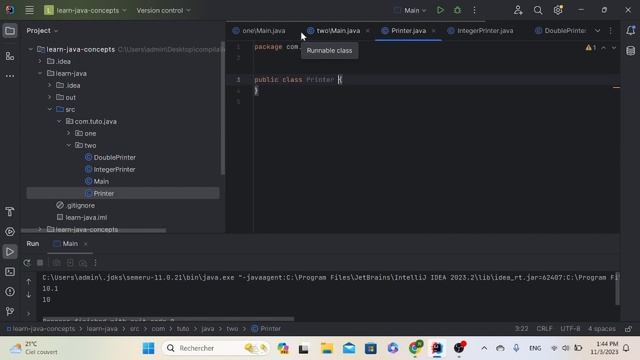Collapse the com.tuto.java package
Image resolution: width=640 pixels, height=360 pixels.
(59, 122)
